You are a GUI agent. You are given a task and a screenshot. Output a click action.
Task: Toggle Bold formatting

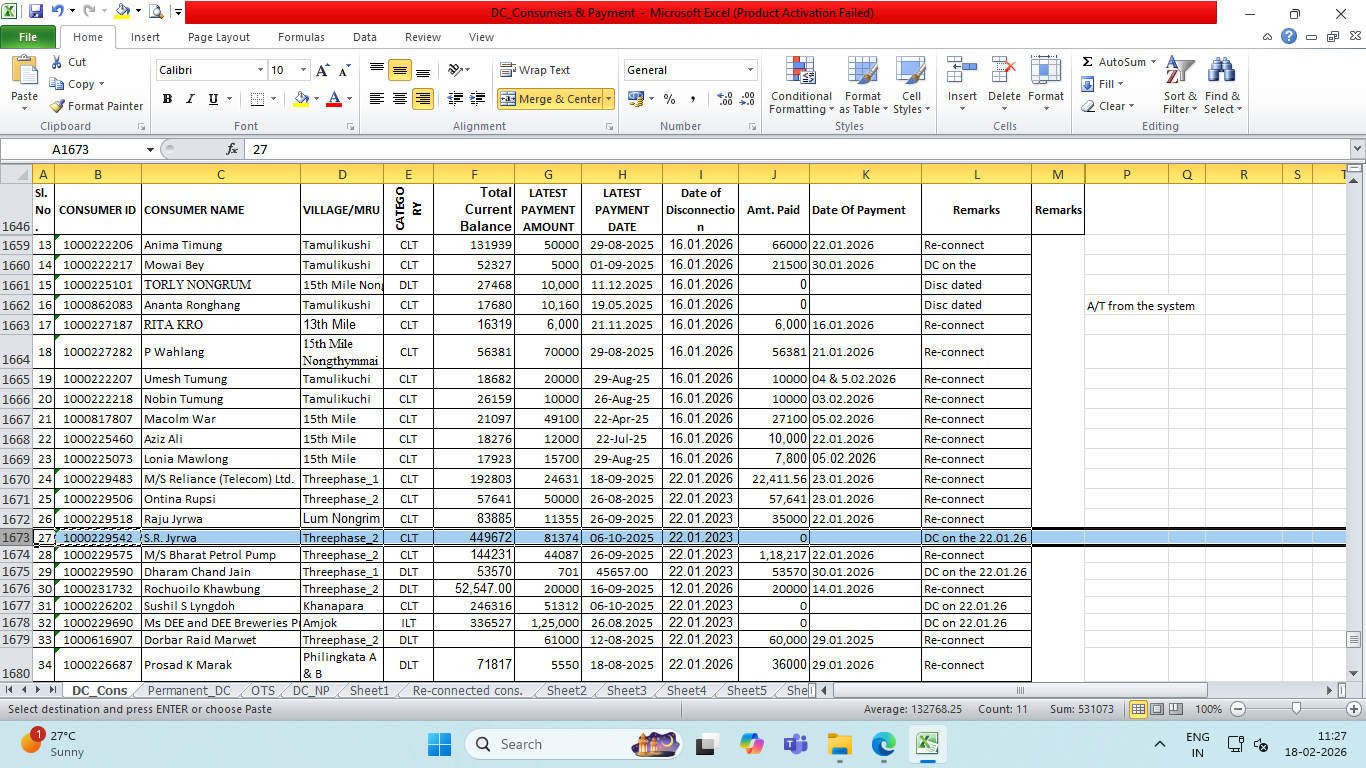click(x=167, y=99)
